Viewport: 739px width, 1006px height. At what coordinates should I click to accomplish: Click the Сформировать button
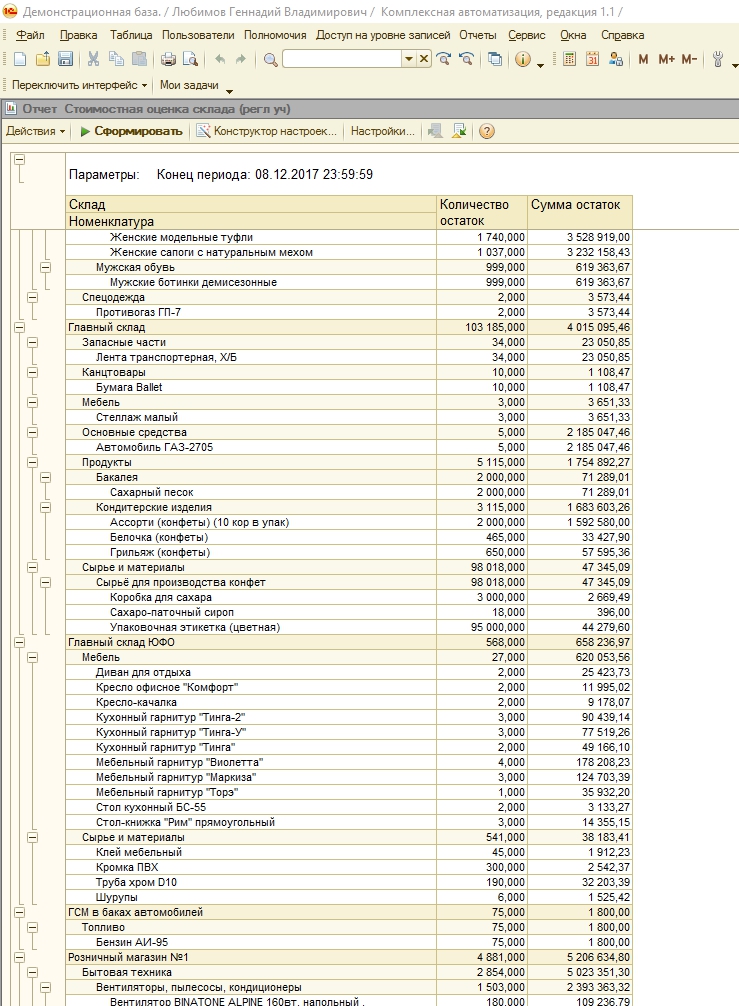click(x=132, y=132)
